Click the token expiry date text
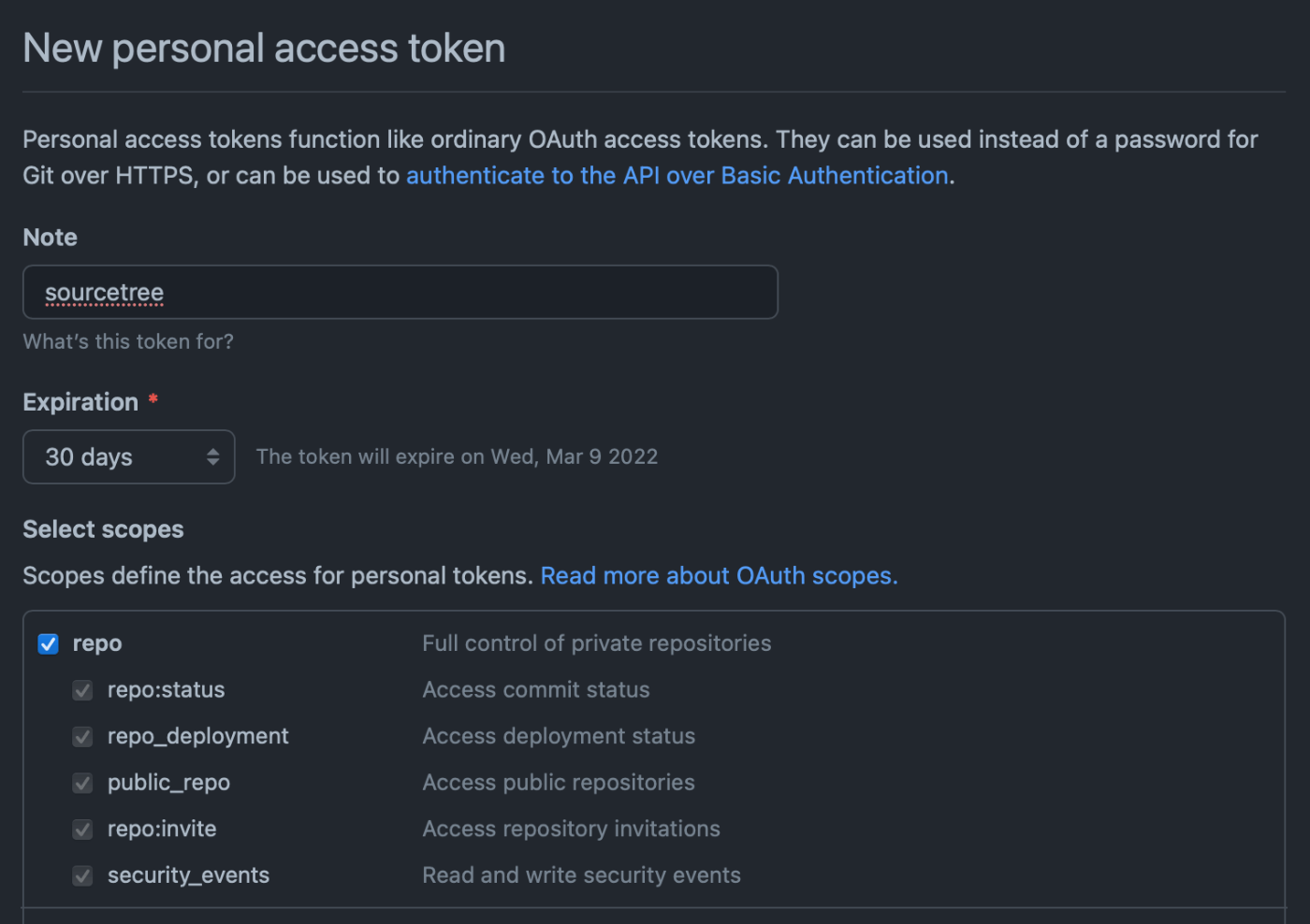Viewport: 1310px width, 924px height. point(457,457)
